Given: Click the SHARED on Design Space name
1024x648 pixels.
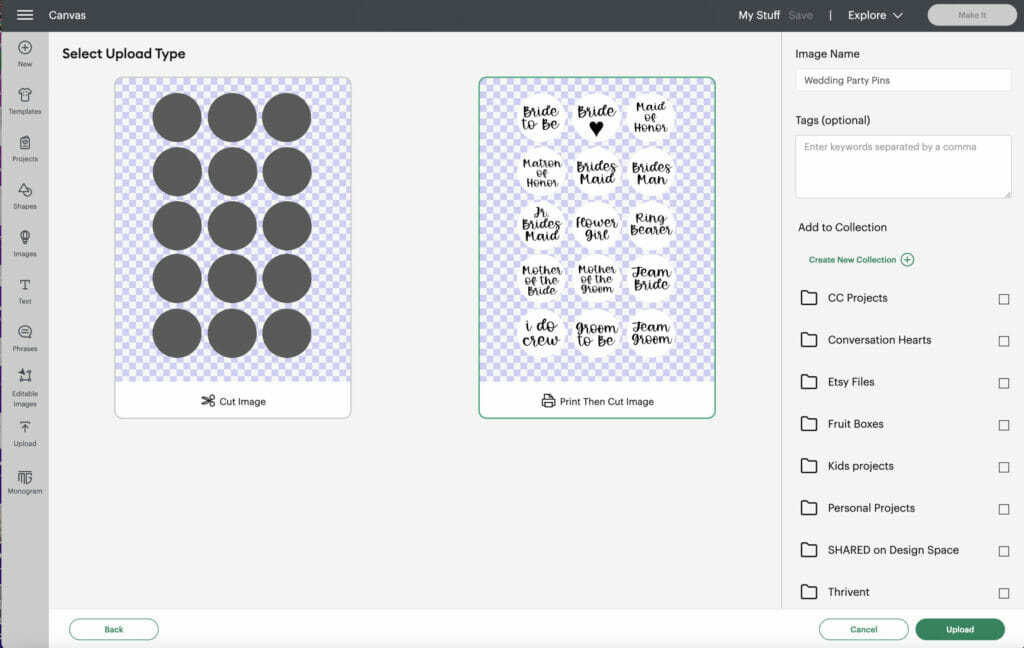Looking at the screenshot, I should pos(893,550).
